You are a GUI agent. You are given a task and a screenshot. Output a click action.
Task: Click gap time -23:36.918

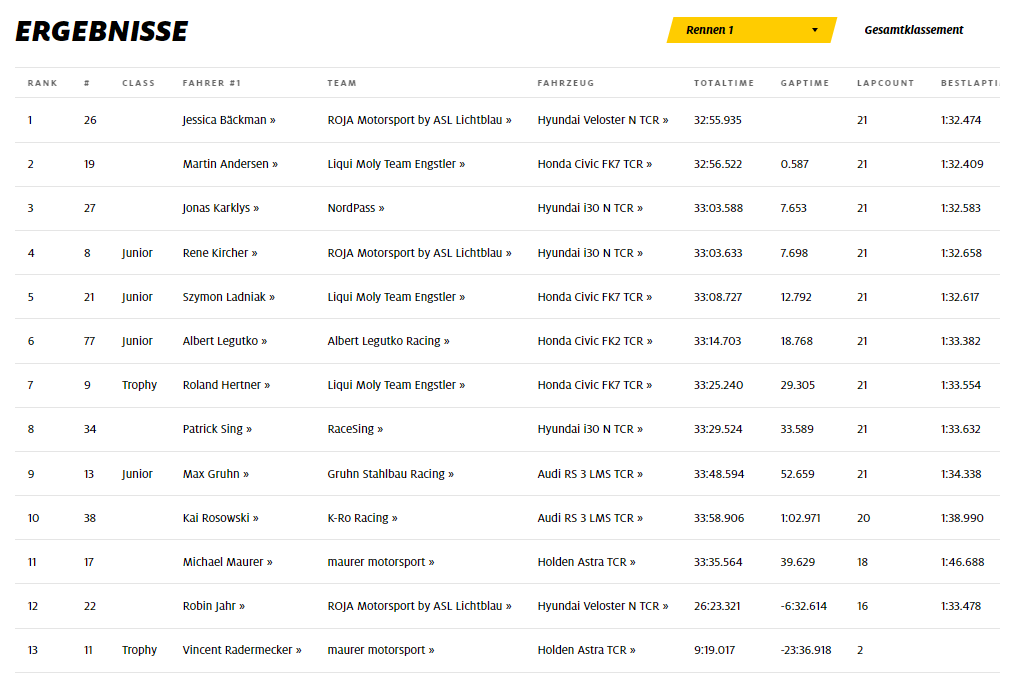click(806, 650)
